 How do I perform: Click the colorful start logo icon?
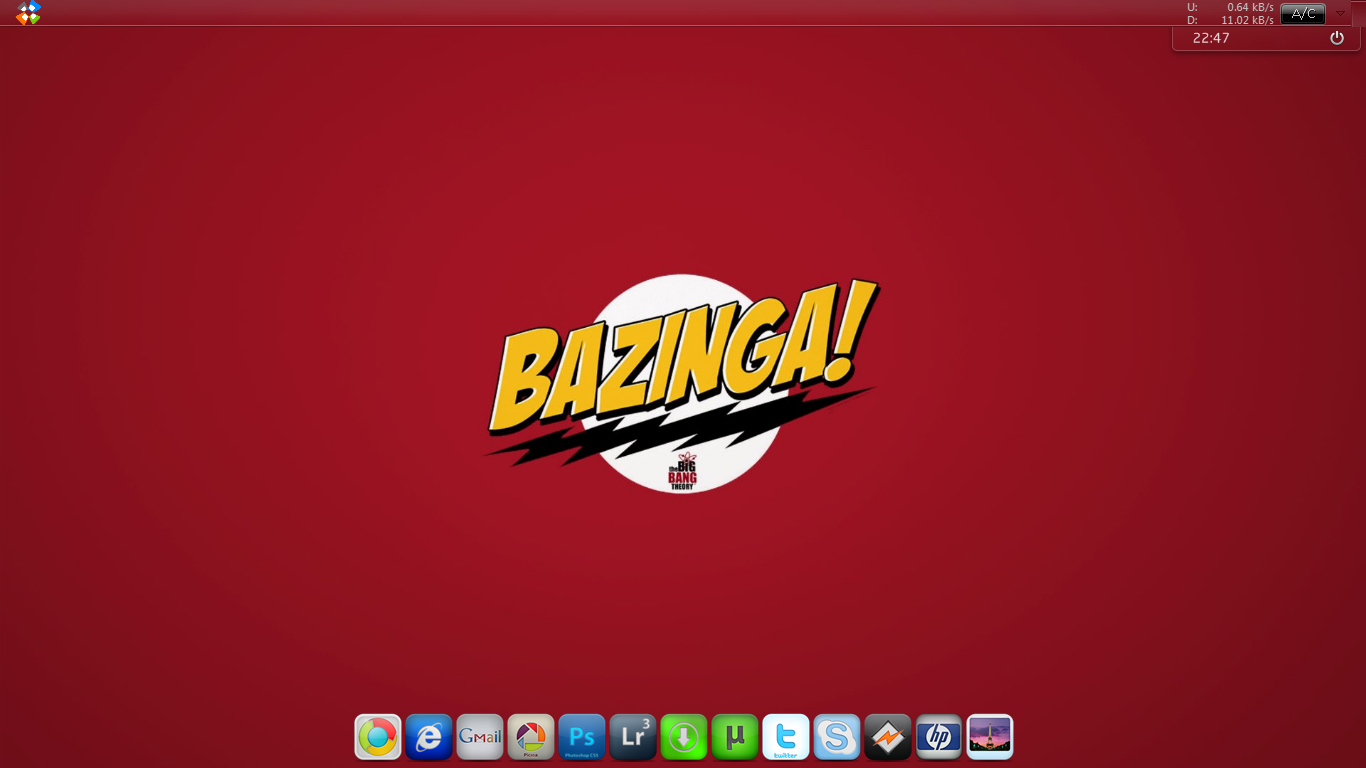pos(29,12)
